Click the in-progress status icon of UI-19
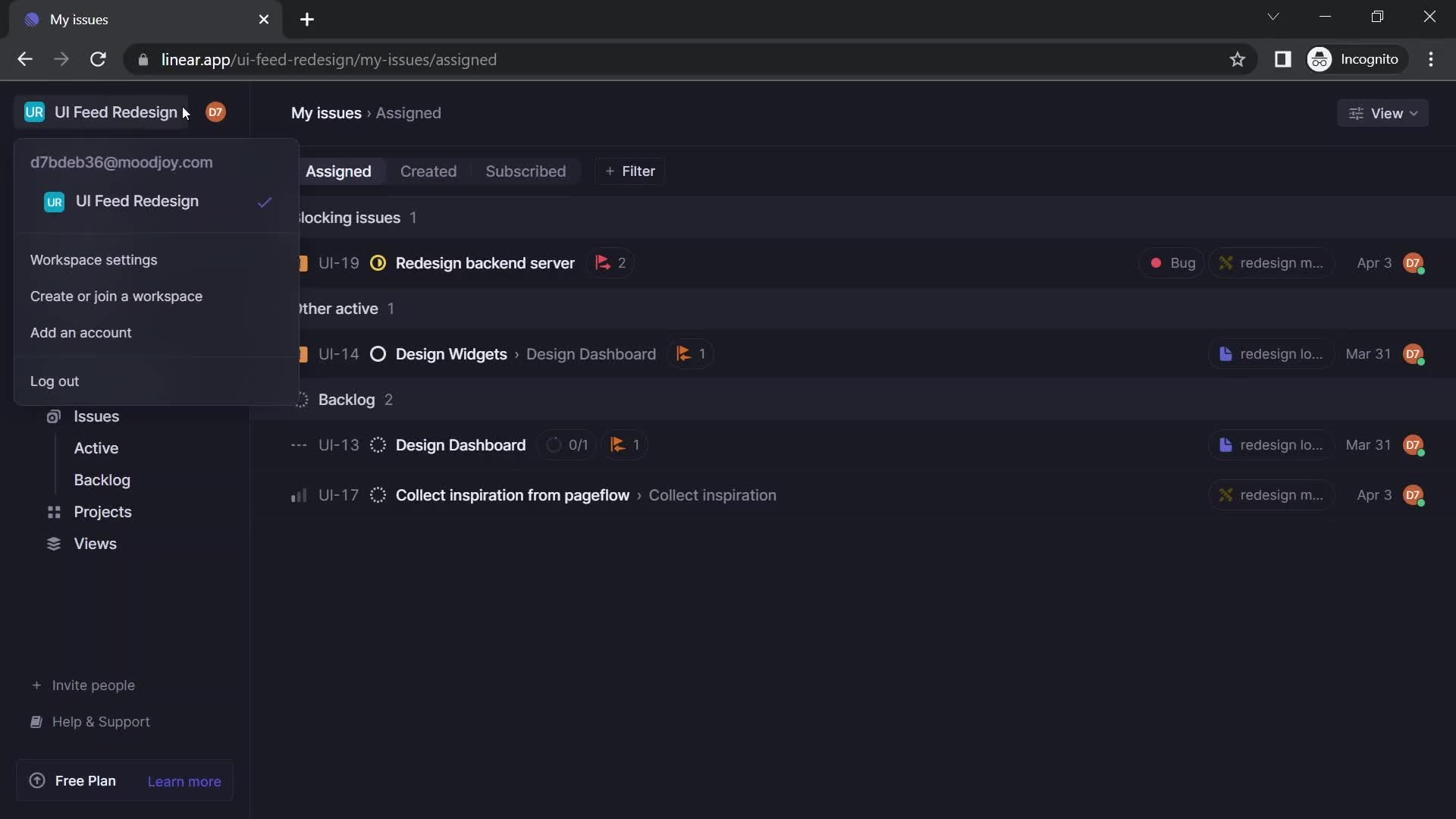 click(x=378, y=263)
